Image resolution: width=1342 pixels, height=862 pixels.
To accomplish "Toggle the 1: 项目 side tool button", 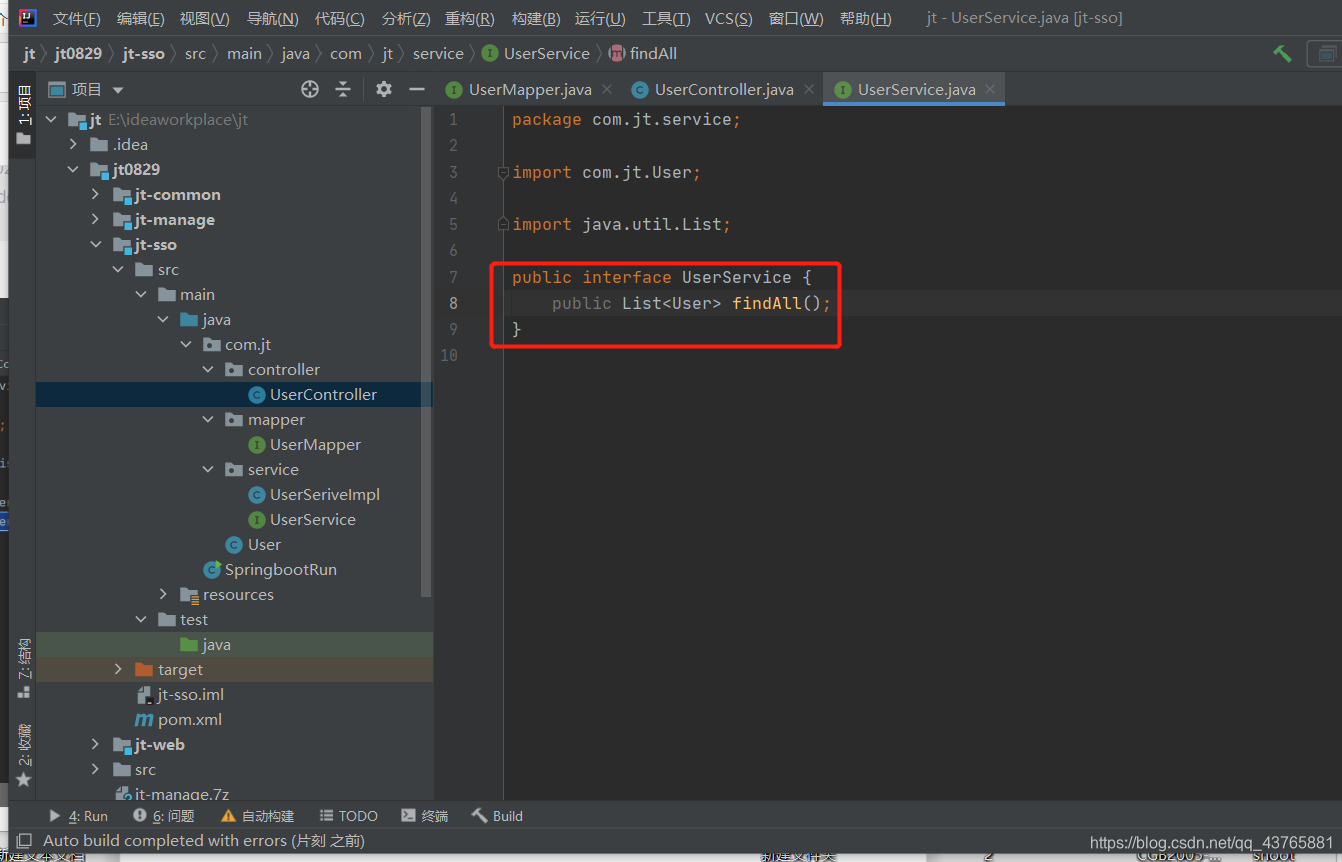I will pyautogui.click(x=24, y=114).
